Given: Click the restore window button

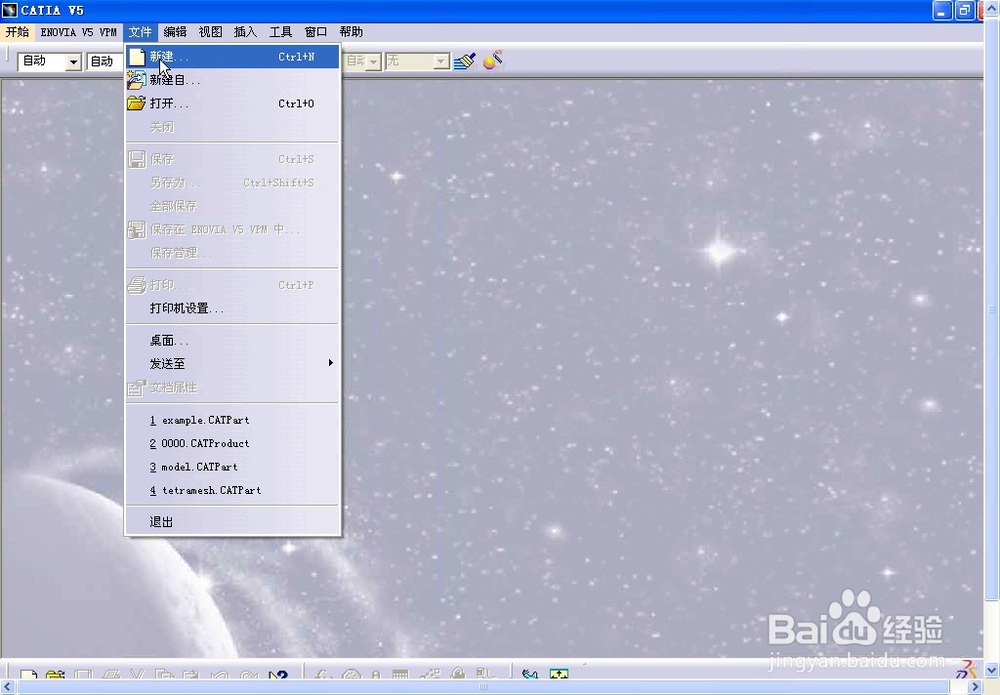Looking at the screenshot, I should click(965, 10).
